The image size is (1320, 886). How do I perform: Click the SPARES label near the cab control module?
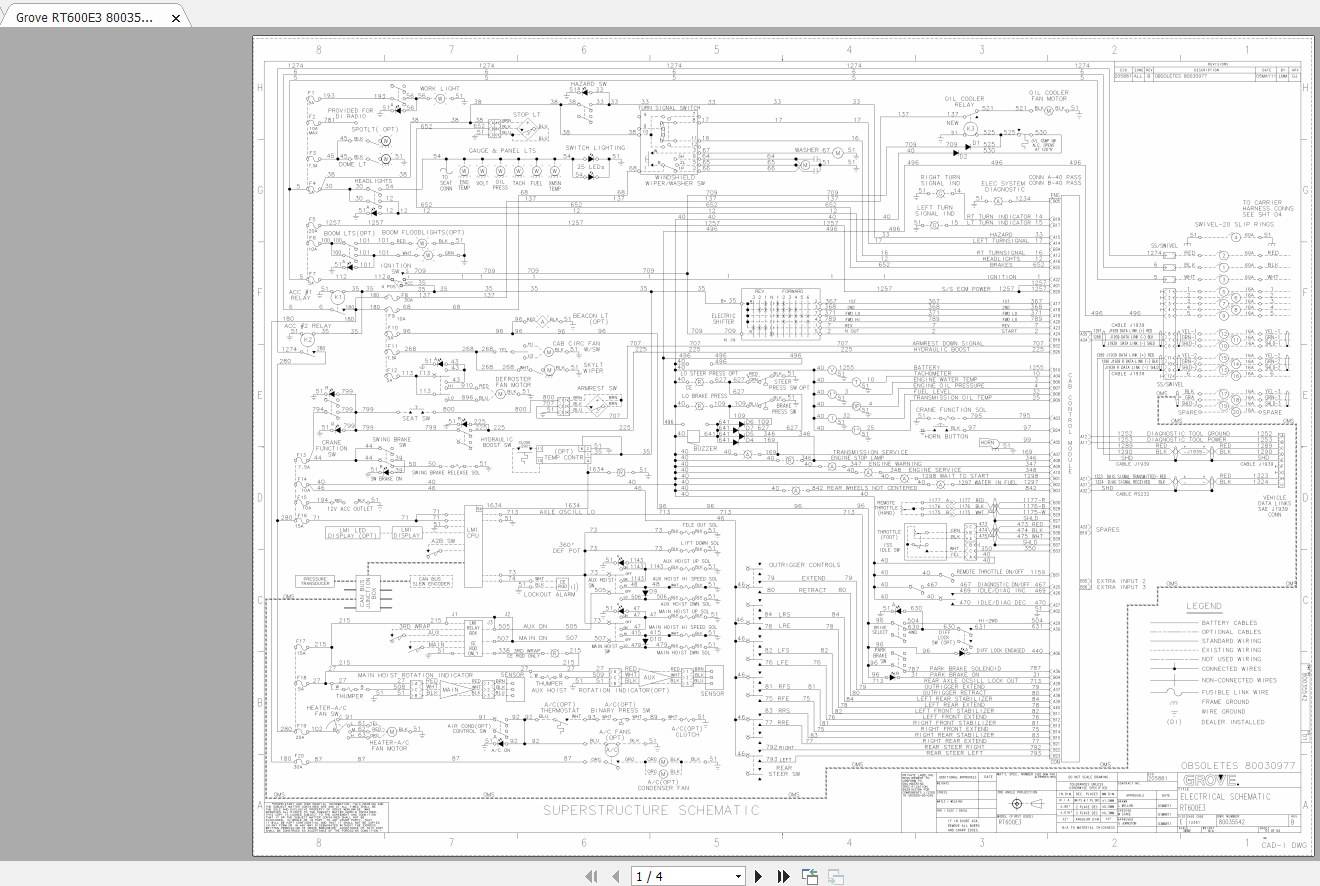pyautogui.click(x=1108, y=530)
